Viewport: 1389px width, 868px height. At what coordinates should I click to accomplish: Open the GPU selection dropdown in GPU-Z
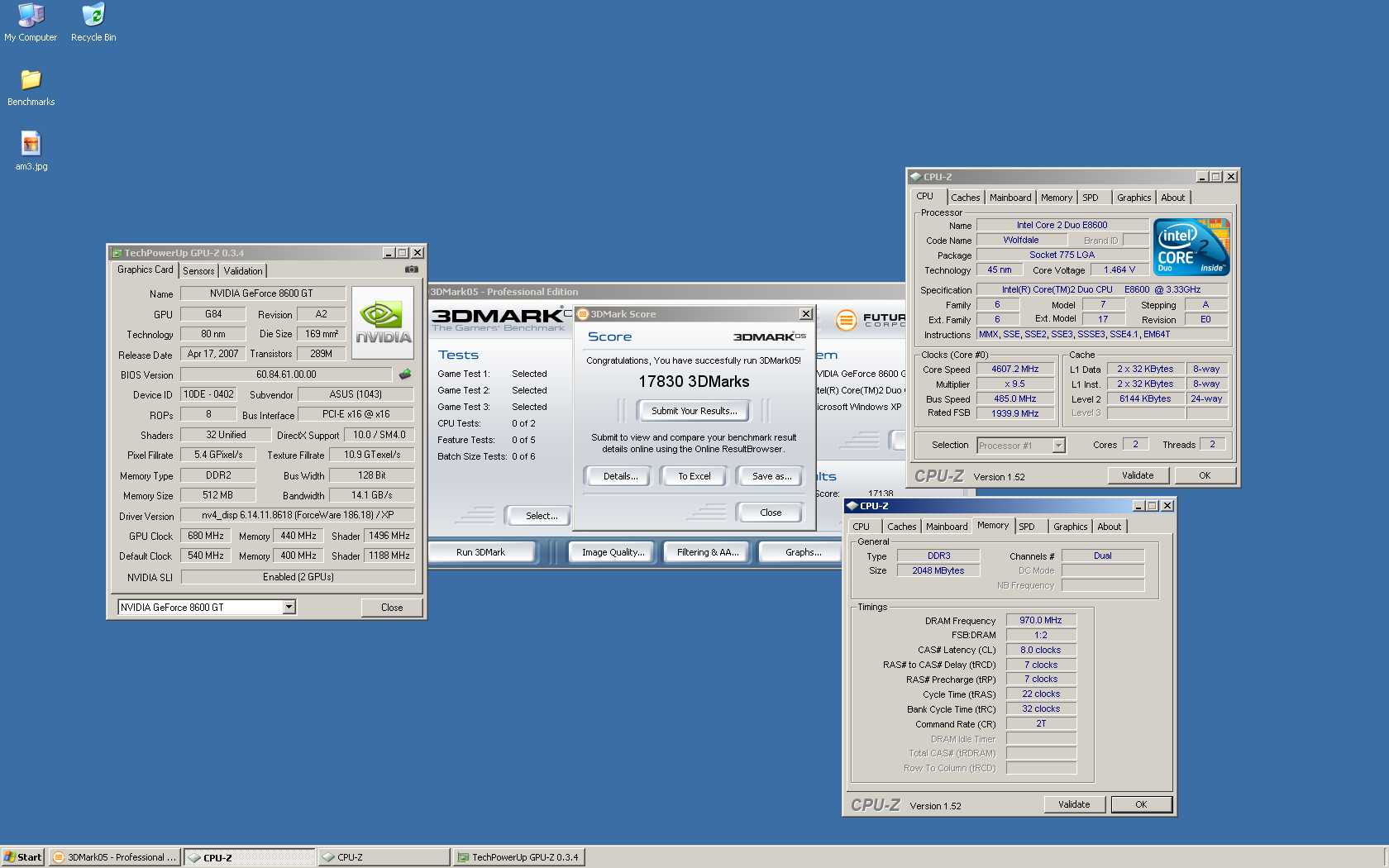pos(289,607)
